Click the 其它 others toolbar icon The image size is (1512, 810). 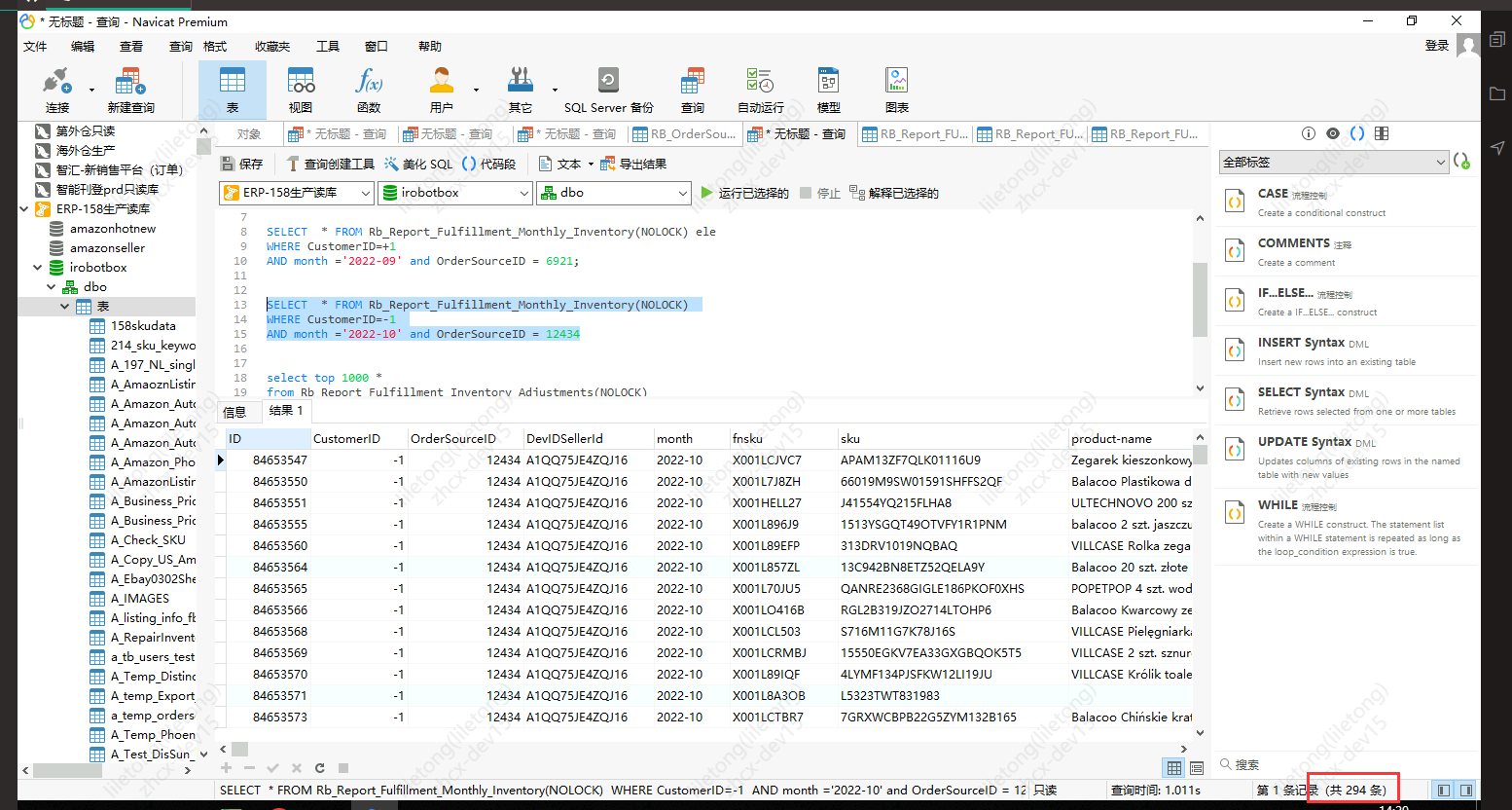(521, 90)
